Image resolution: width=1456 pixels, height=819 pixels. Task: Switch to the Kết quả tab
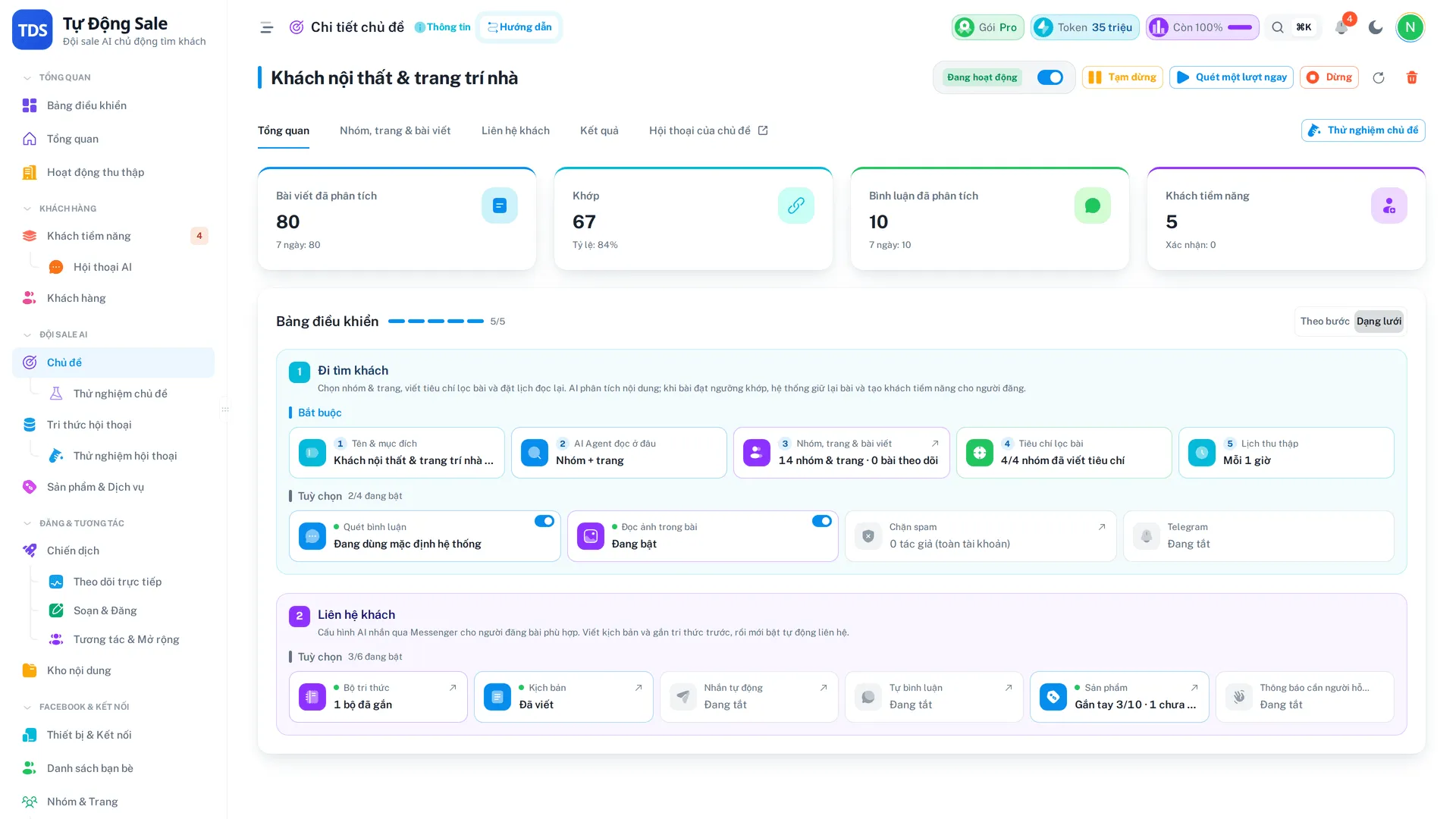(x=599, y=130)
